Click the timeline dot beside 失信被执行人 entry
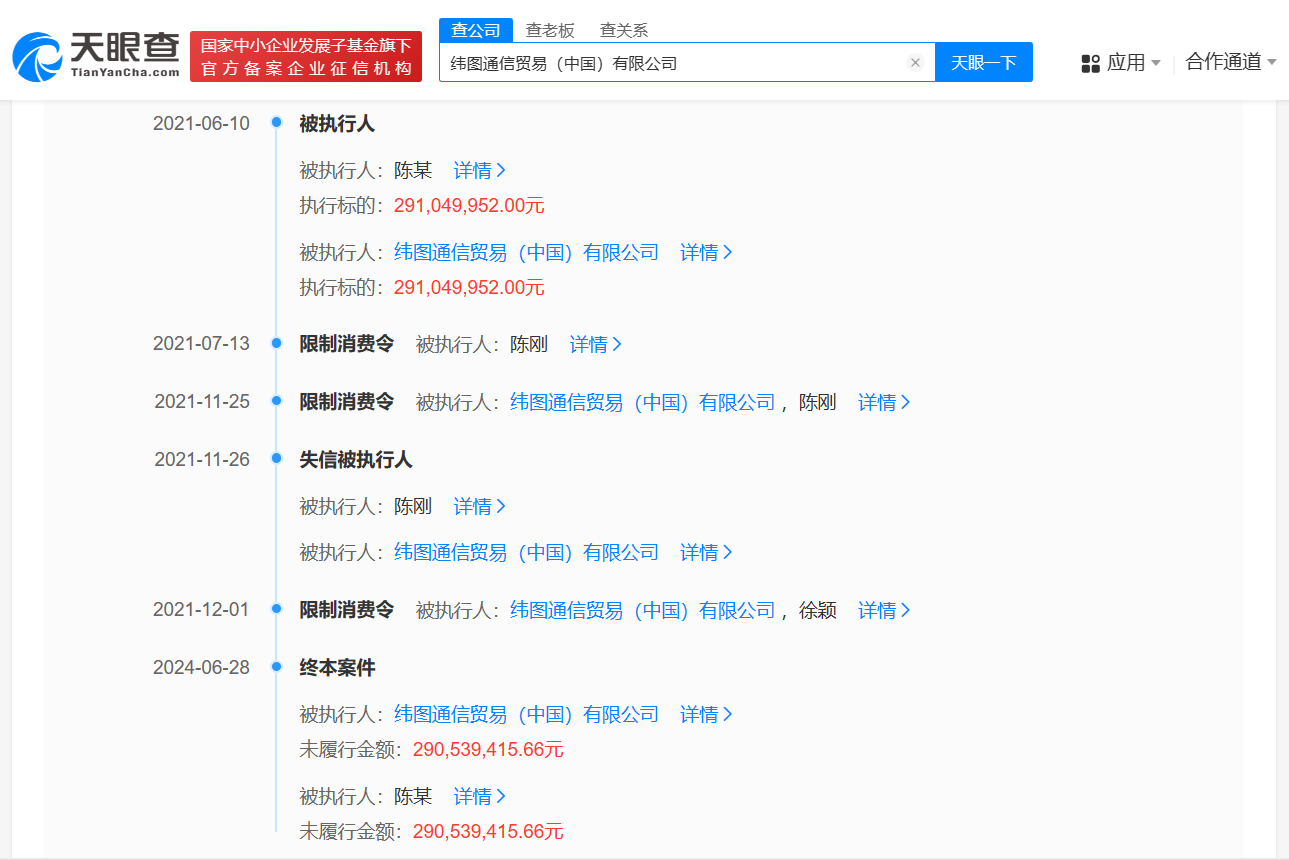Image resolution: width=1289 pixels, height=860 pixels. click(x=275, y=459)
